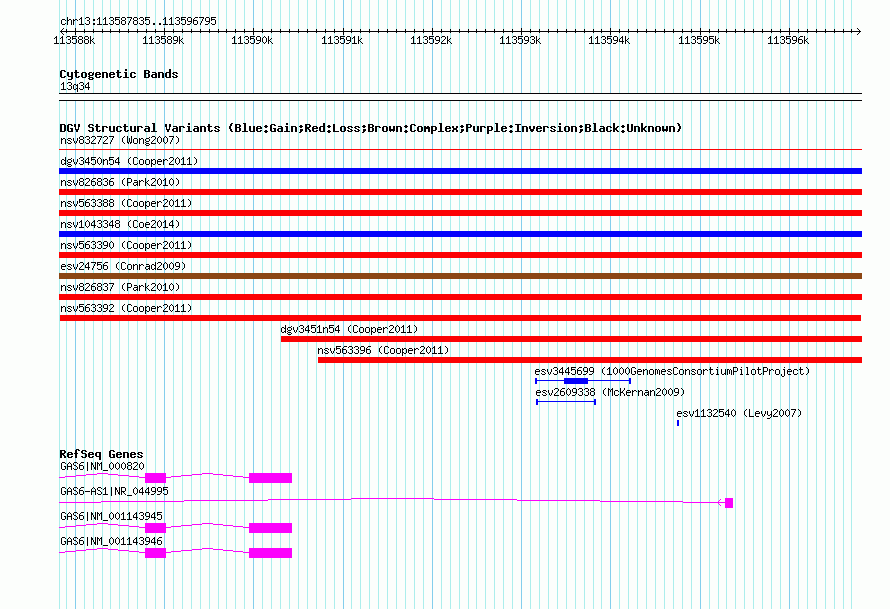Click the small blue esv1132540 marker
The image size is (890, 609).
tap(678, 423)
